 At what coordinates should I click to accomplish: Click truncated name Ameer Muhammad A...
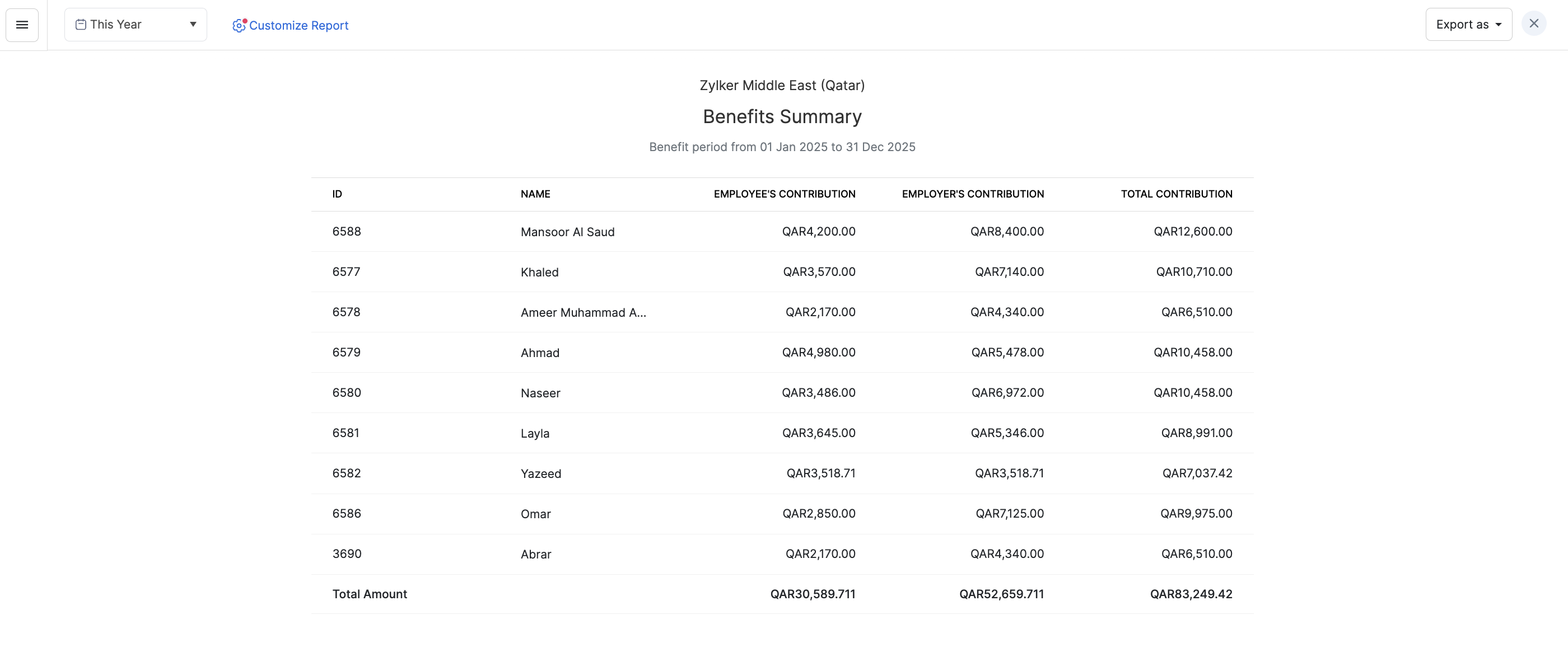click(x=582, y=313)
